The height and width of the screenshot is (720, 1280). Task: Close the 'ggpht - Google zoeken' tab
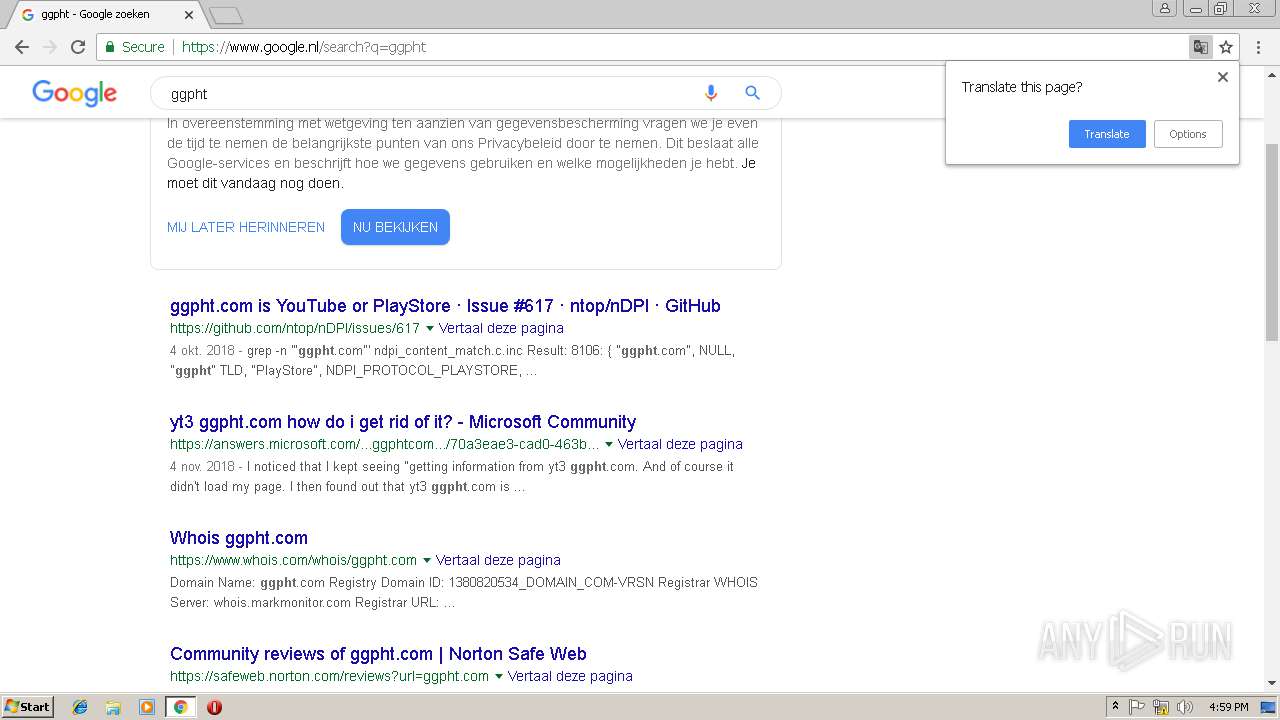pyautogui.click(x=189, y=15)
